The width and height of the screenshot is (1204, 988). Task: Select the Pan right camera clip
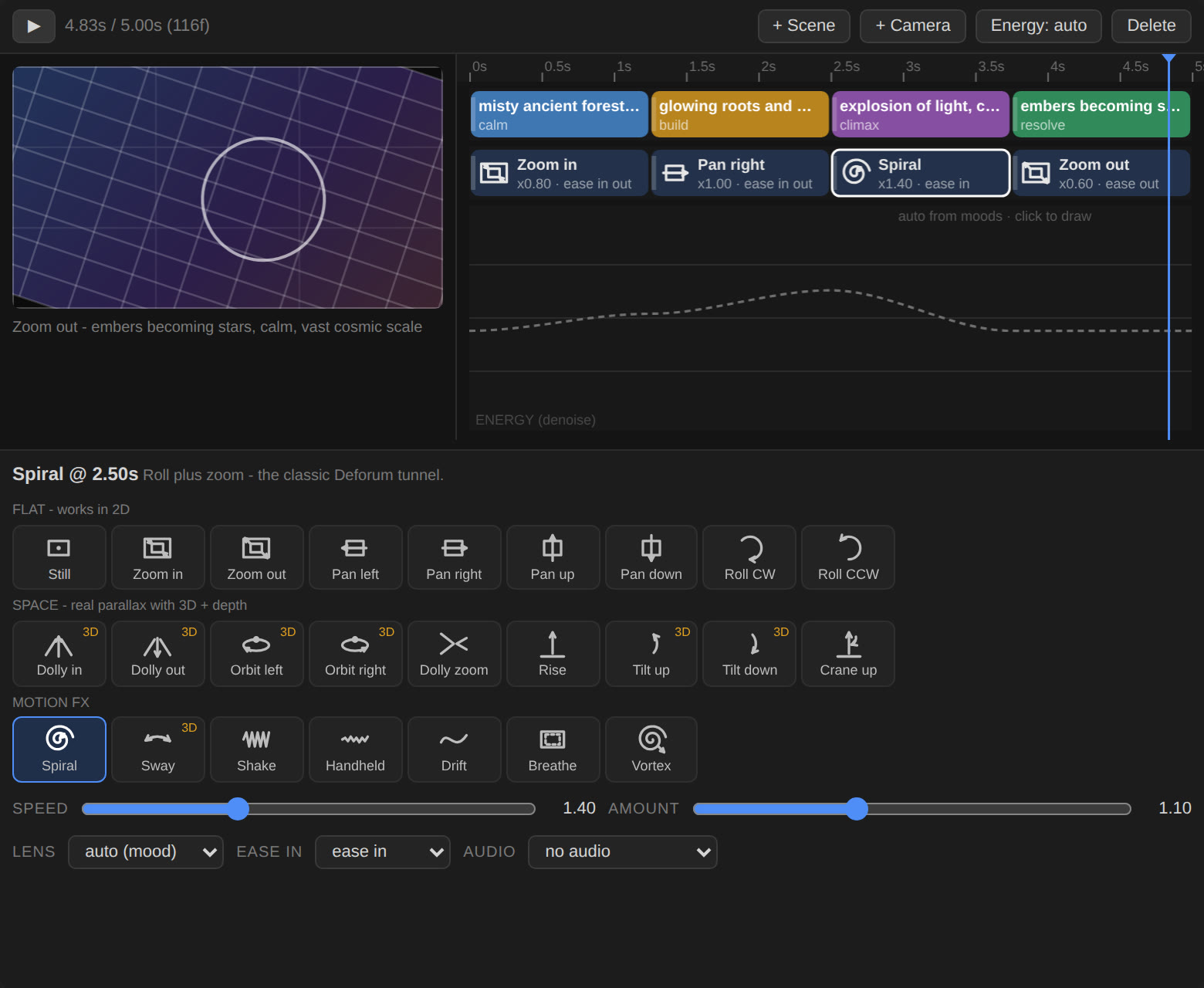point(740,173)
